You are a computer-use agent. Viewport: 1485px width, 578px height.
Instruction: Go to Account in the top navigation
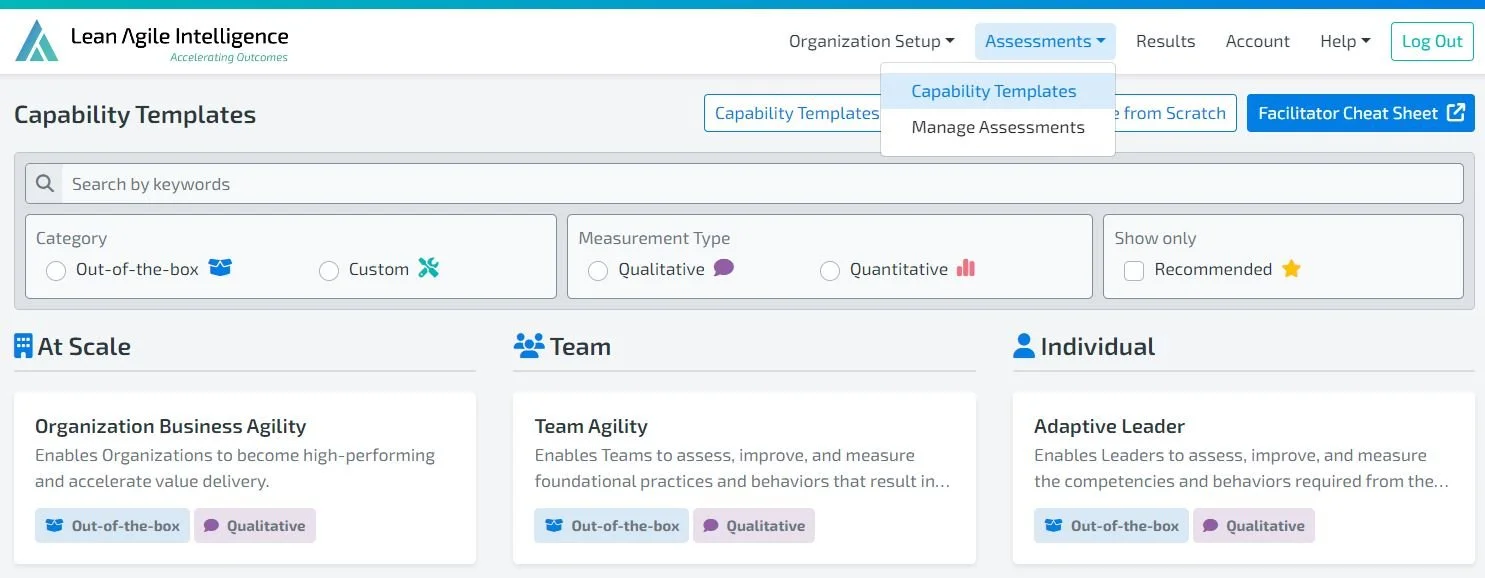click(x=1257, y=41)
